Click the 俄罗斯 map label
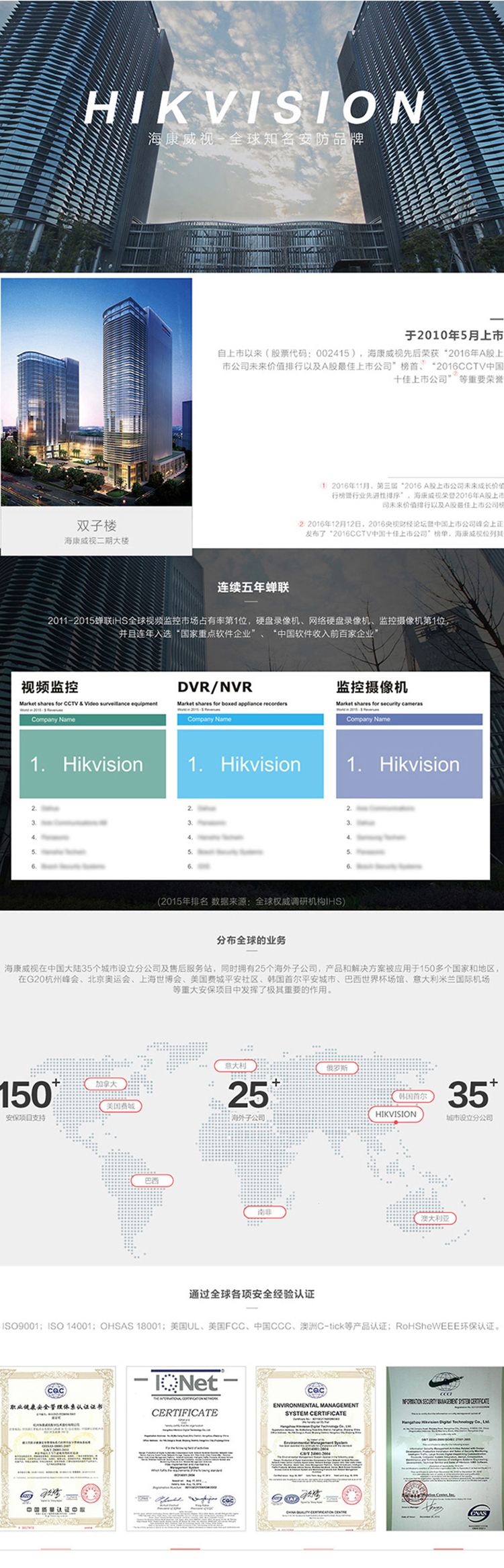504x1568 pixels. point(337,1068)
